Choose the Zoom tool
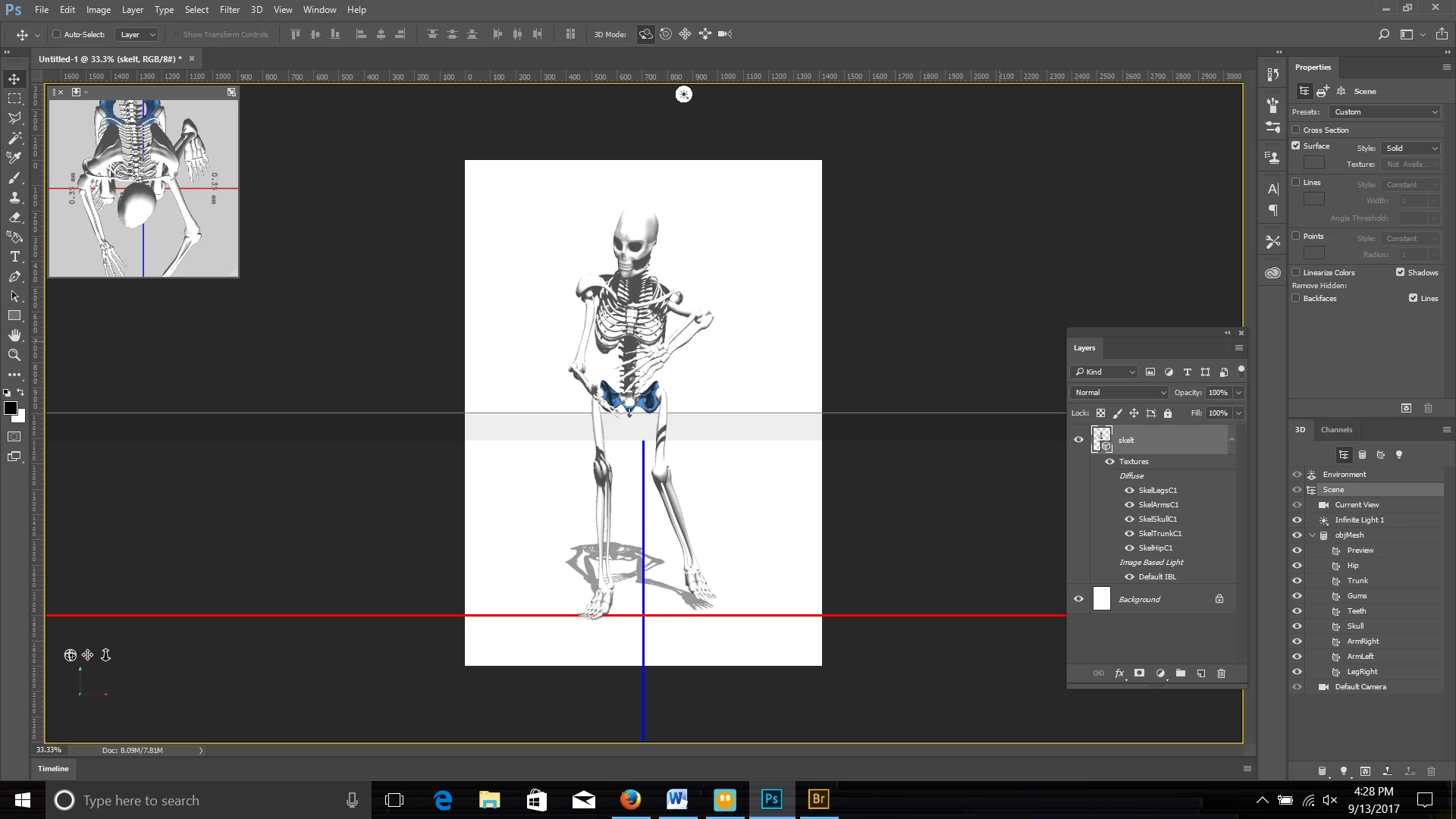 (14, 355)
